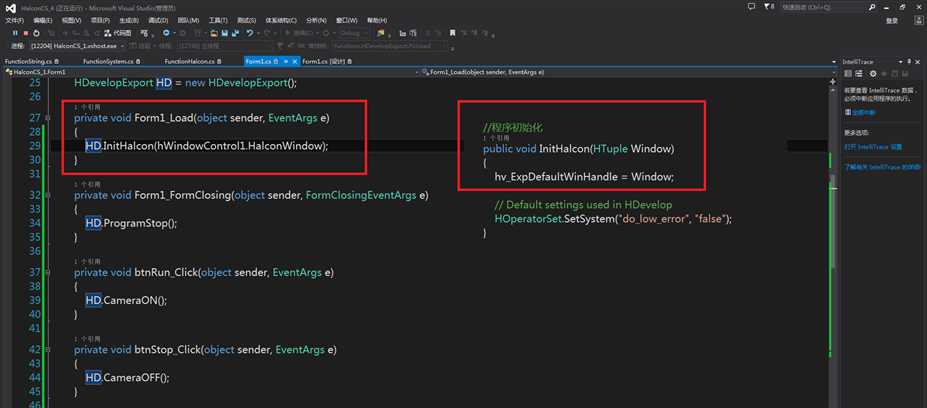Image resolution: width=927 pixels, height=408 pixels.
Task: Open the IntelliTrace panel window position dropdown
Action: pos(900,62)
